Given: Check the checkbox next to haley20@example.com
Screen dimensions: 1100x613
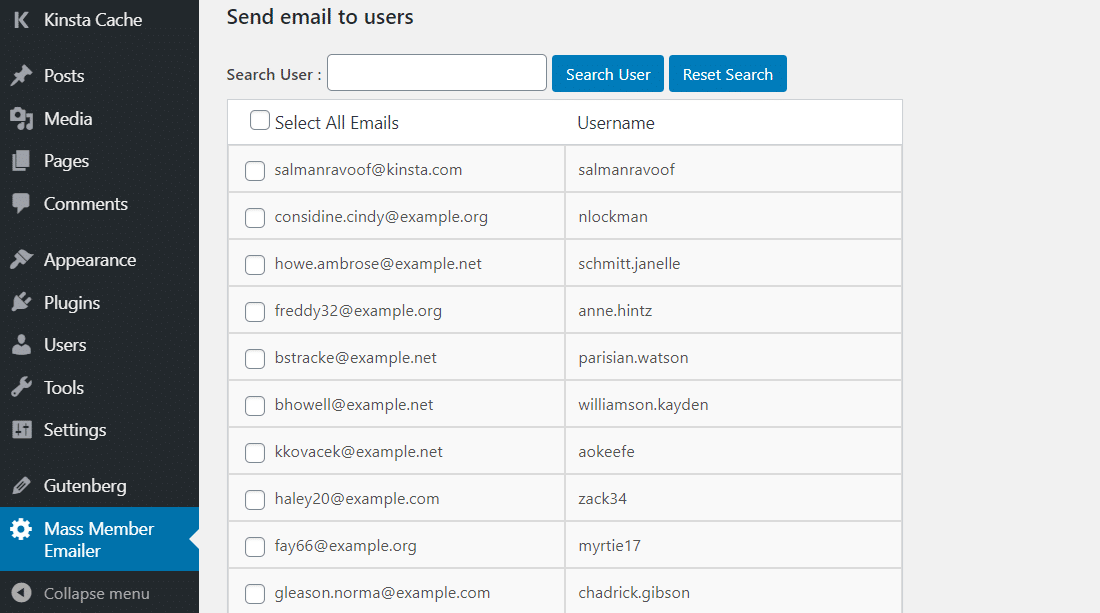Looking at the screenshot, I should pyautogui.click(x=254, y=499).
